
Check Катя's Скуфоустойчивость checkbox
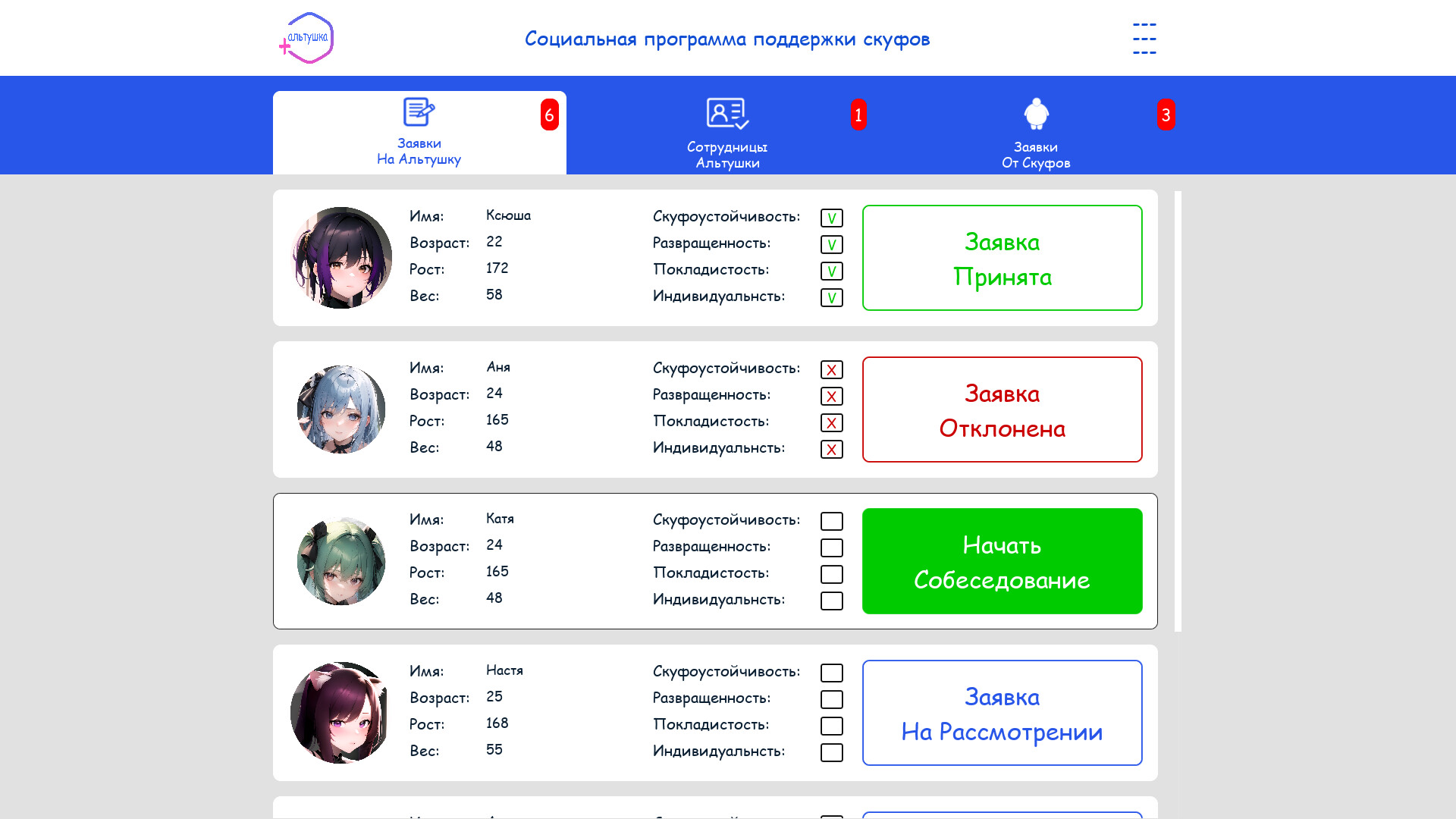coord(831,522)
